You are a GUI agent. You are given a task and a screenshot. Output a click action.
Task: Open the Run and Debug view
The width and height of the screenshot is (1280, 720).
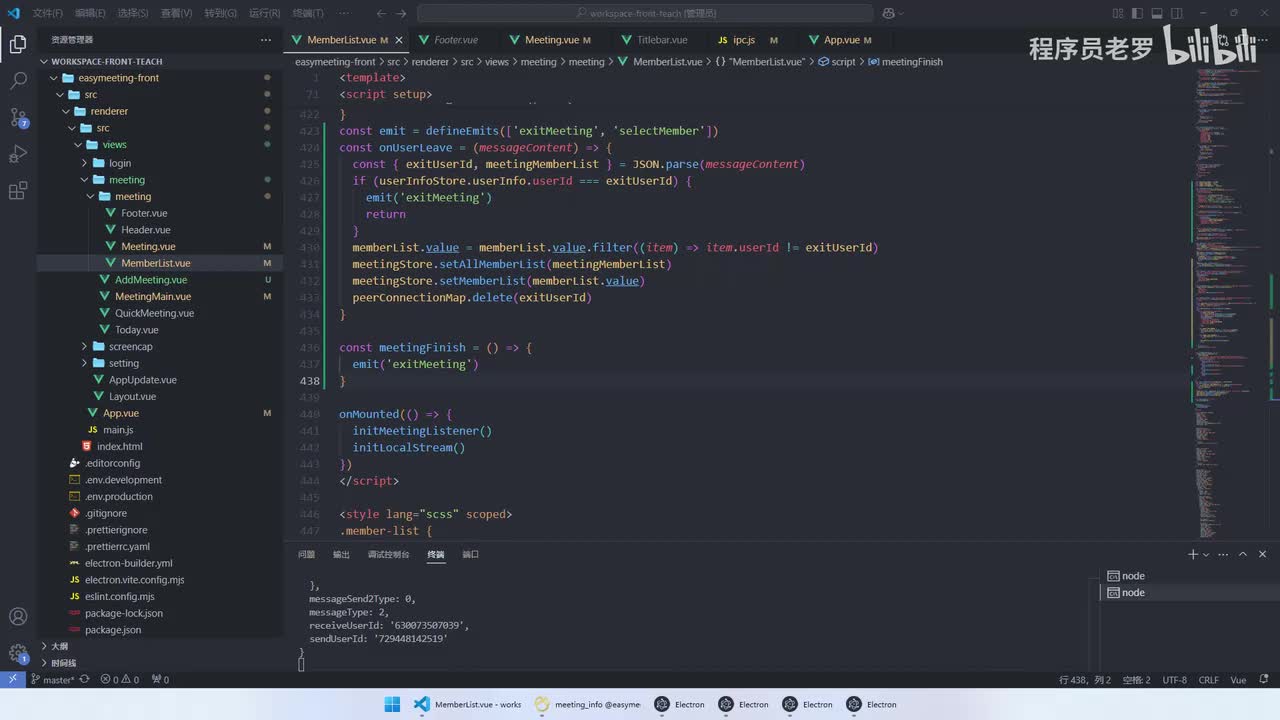click(18, 154)
